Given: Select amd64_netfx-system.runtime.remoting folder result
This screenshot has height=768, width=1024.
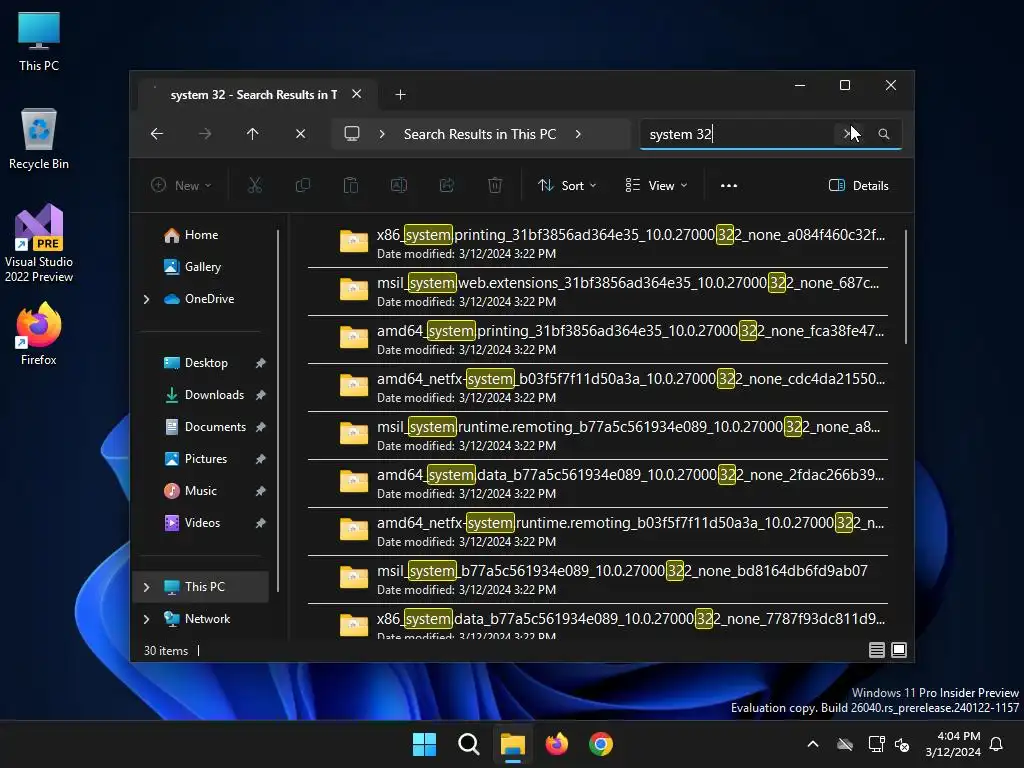Looking at the screenshot, I should point(598,532).
